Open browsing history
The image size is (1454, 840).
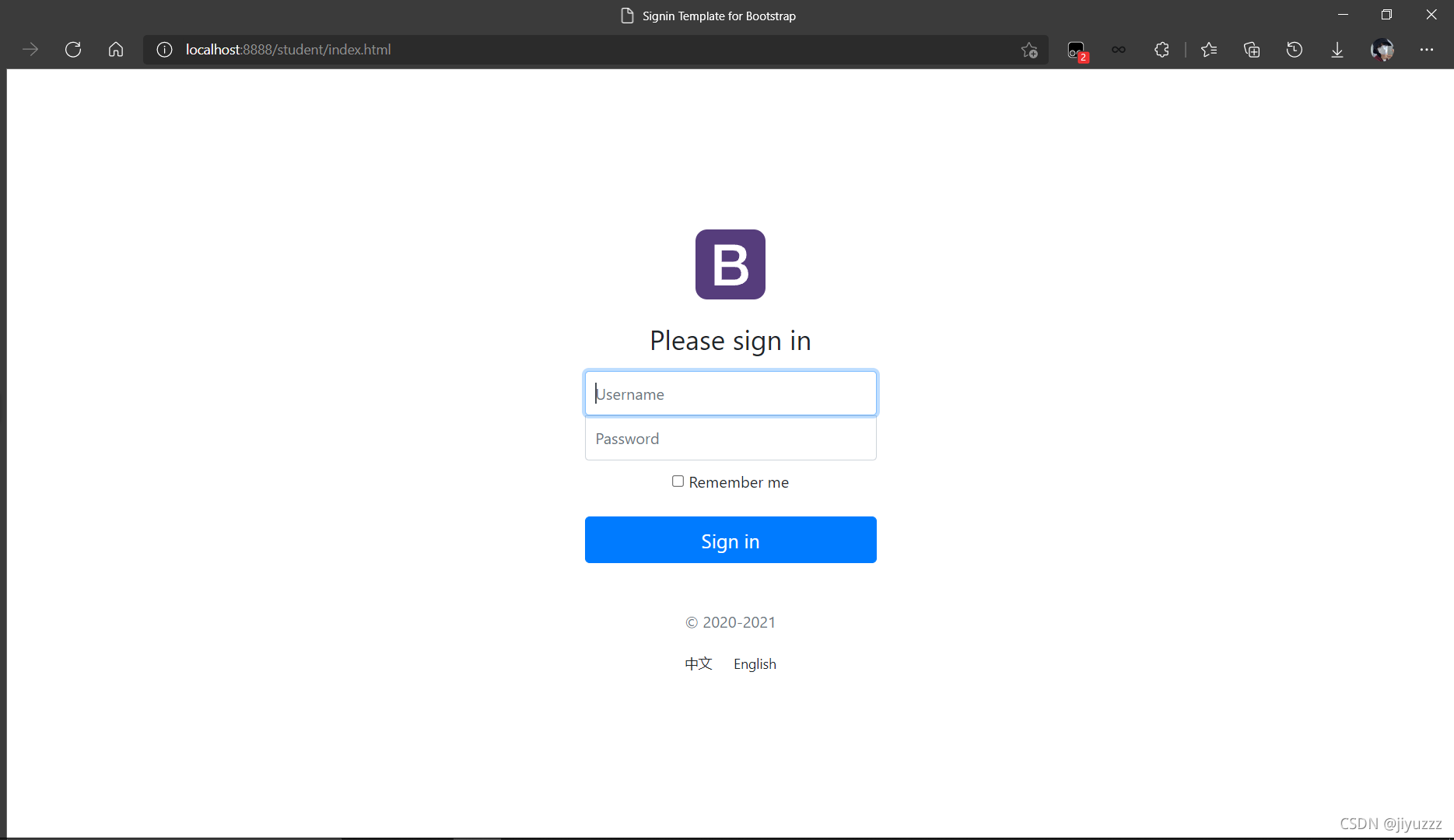coord(1295,50)
